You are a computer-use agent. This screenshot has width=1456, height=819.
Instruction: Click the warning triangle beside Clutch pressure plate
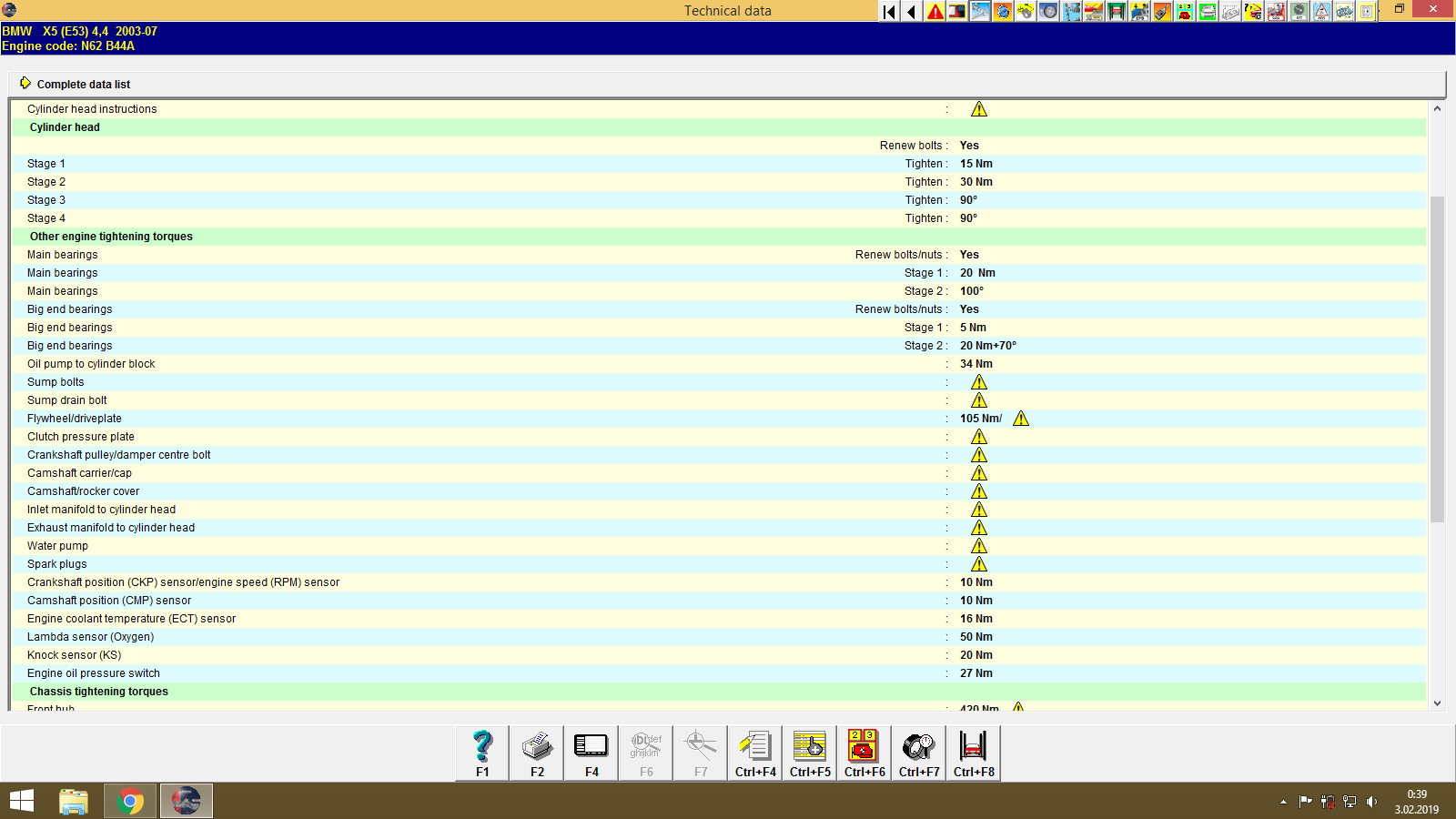tap(979, 437)
